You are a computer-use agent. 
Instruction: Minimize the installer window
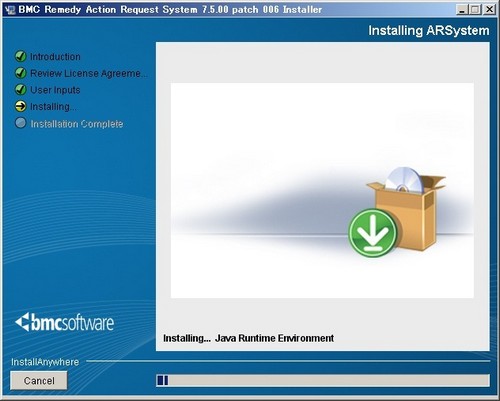(x=462, y=9)
